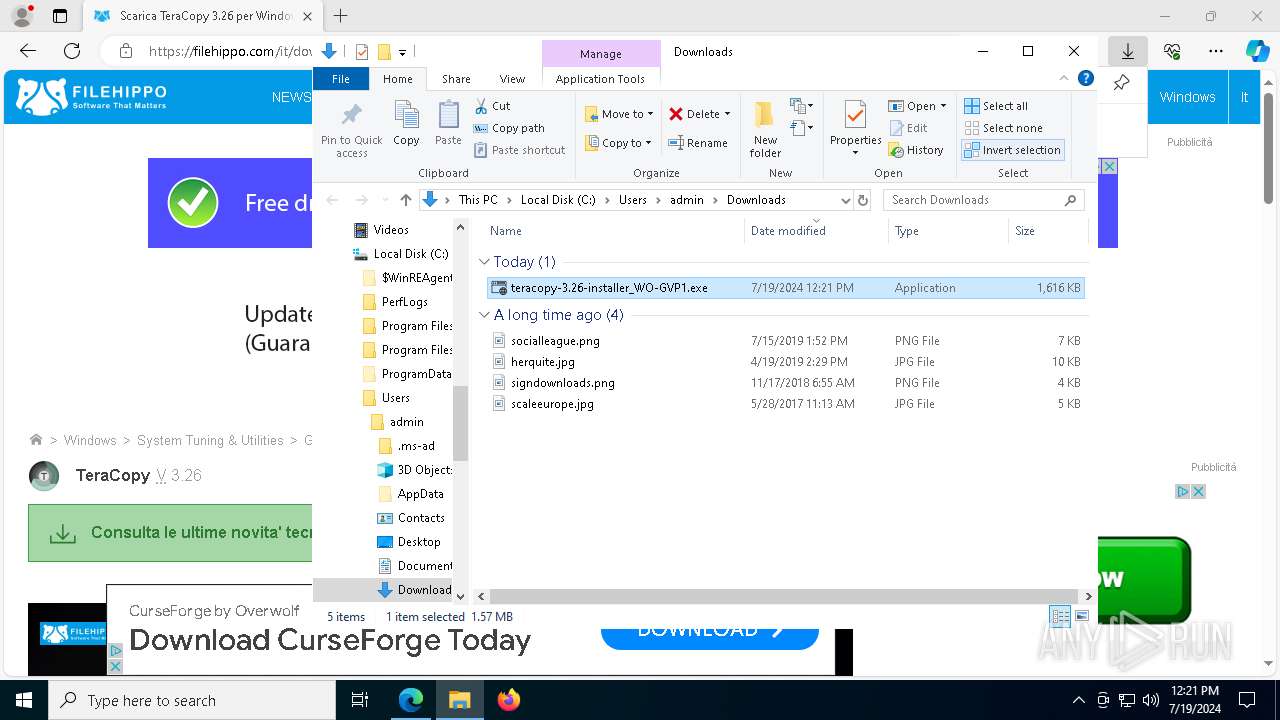Screen dimensions: 1280x720
Task: Click Cut in Clipboard group
Action: (x=492, y=106)
